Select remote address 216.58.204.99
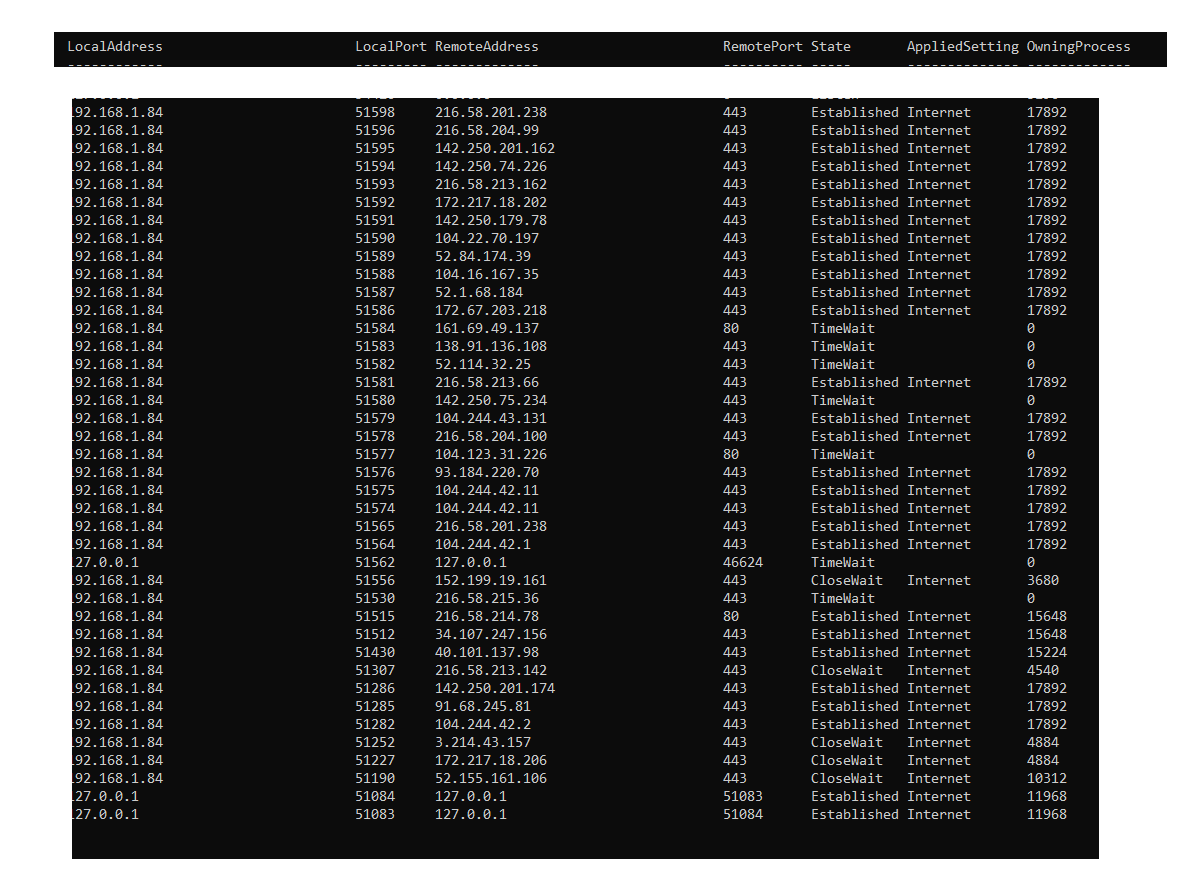This screenshot has width=1184, height=886. point(486,131)
